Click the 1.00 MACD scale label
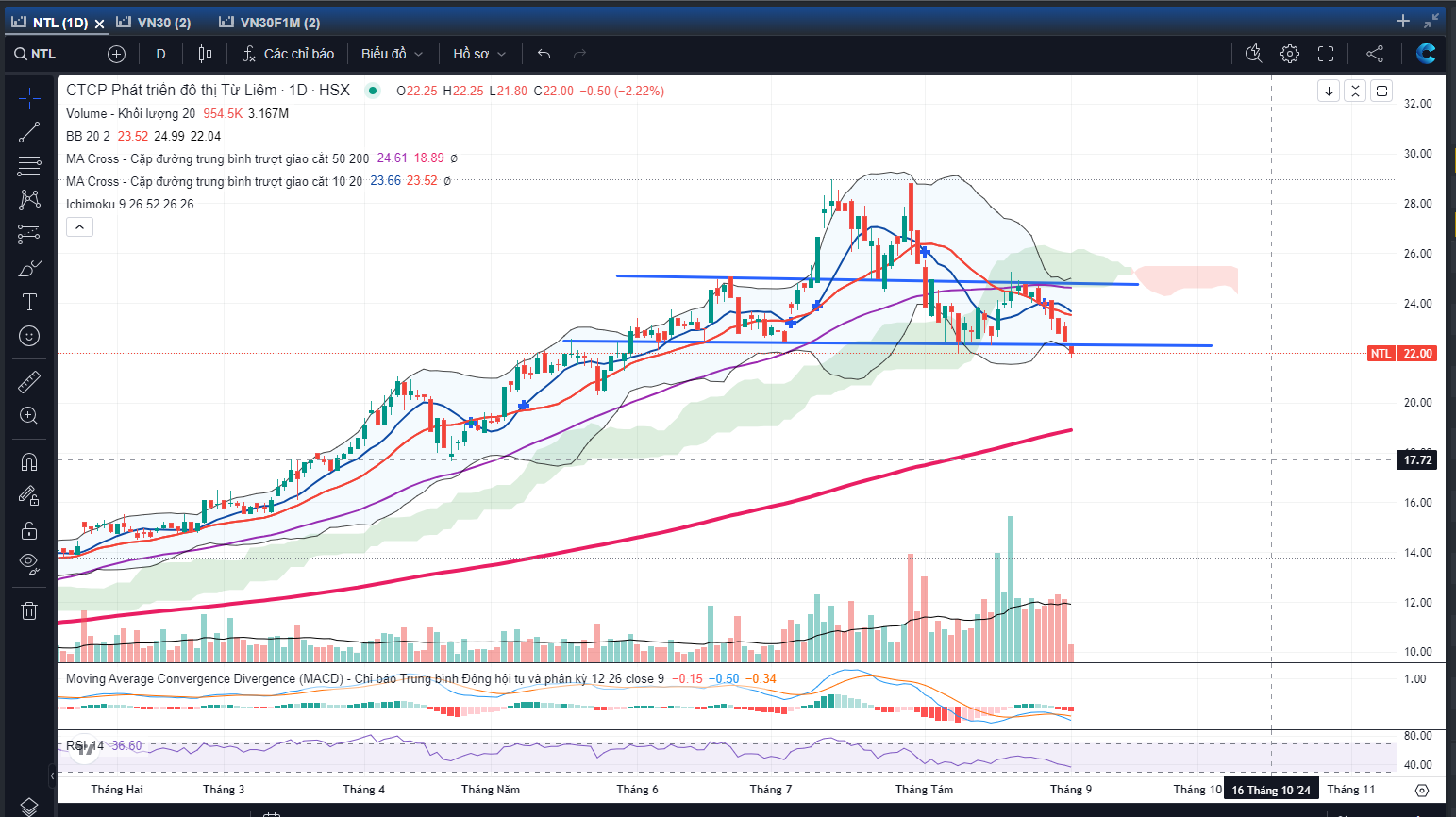This screenshot has height=817, width=1456. coord(1415,679)
